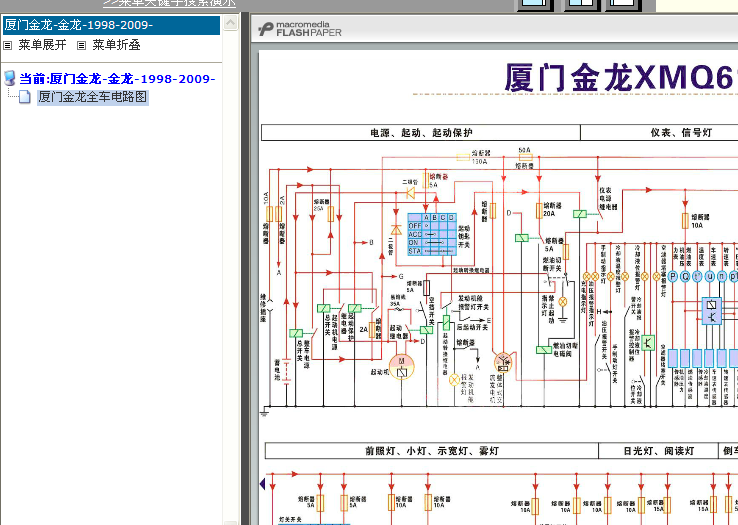Click the 菜单折叠 collapse-menu icon
Viewport: 738px width, 525px height.
click(81, 45)
